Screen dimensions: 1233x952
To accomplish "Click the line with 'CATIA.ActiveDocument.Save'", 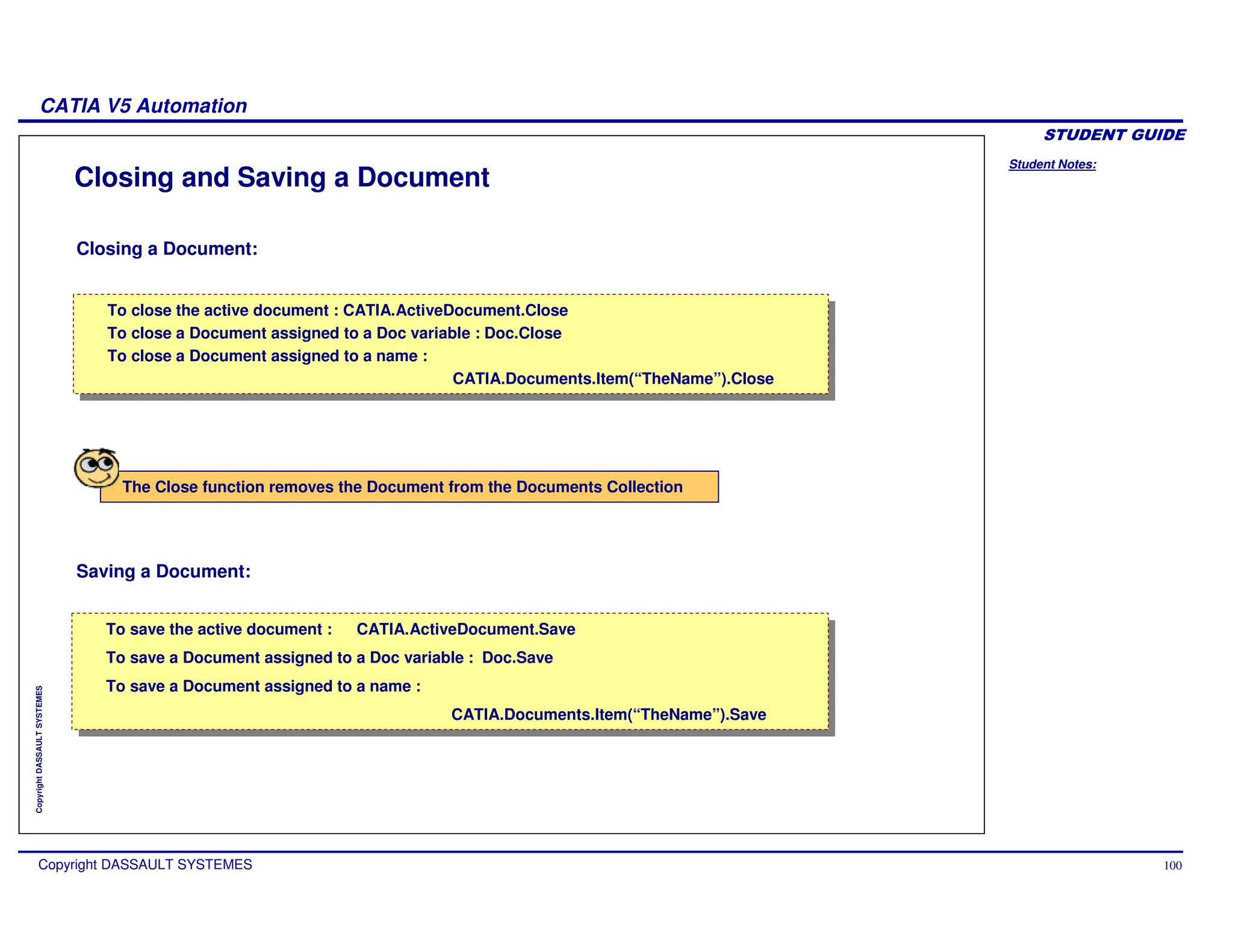I will [341, 629].
